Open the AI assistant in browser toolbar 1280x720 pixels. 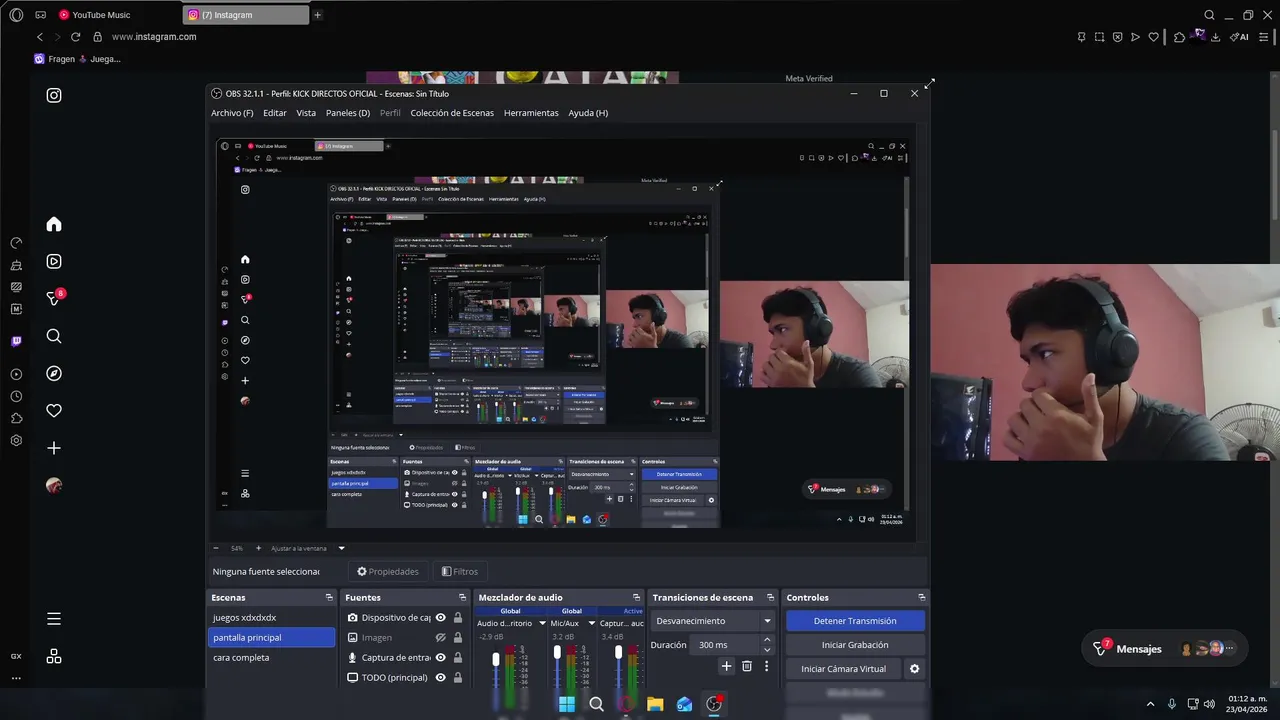pos(1239,37)
